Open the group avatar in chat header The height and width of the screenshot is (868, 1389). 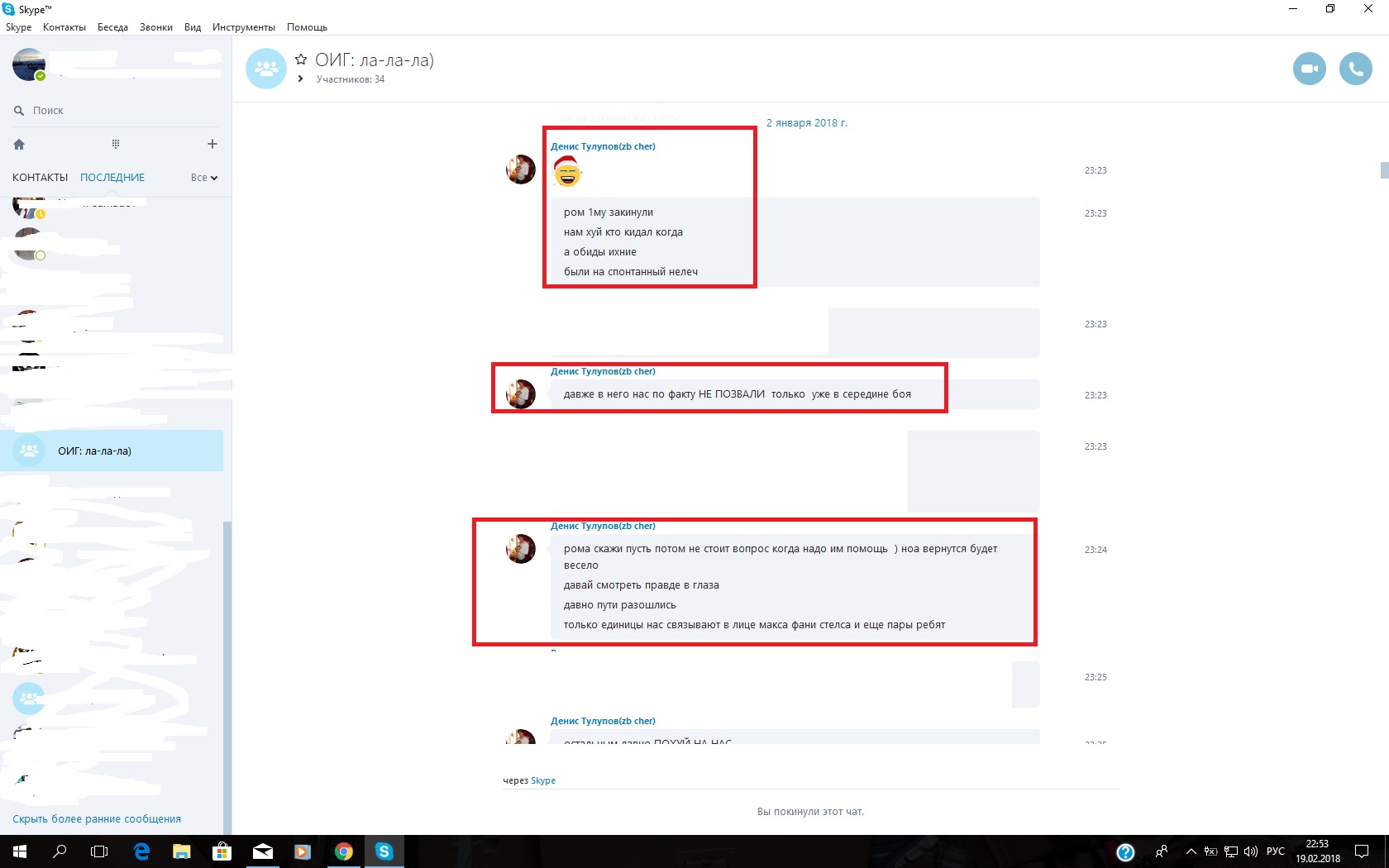point(266,69)
